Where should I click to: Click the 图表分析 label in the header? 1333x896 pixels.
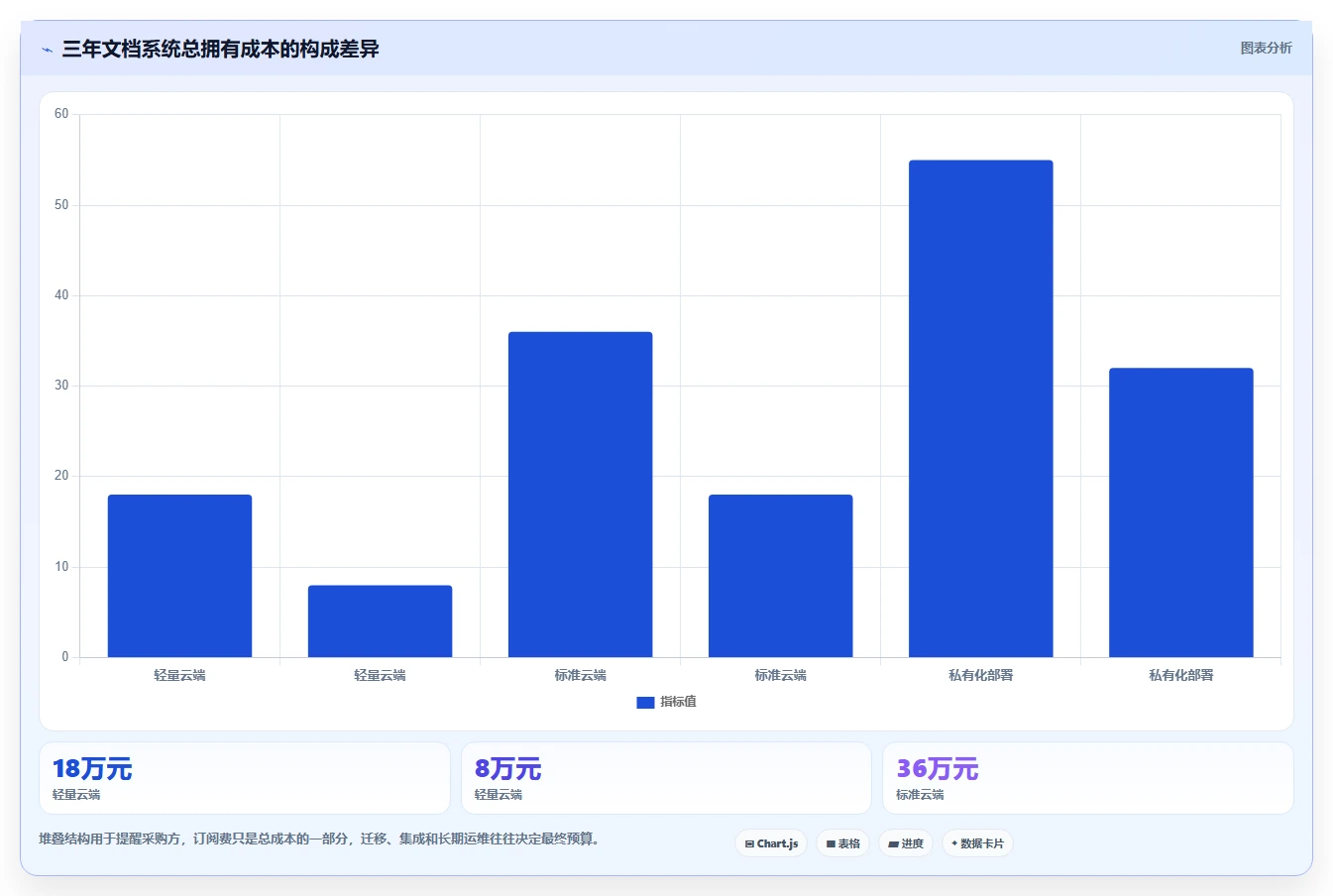point(1266,48)
